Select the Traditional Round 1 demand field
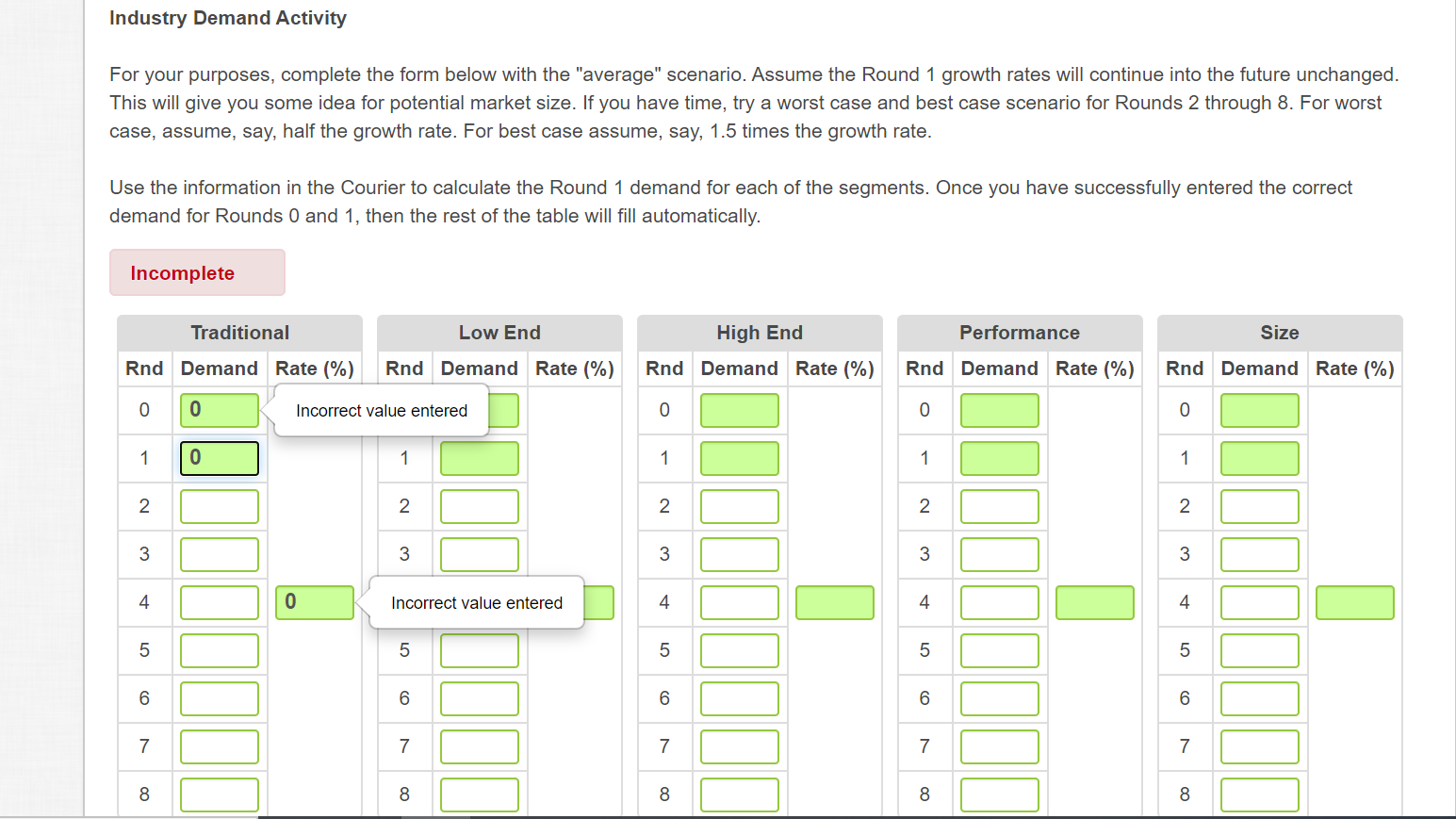 coord(219,458)
